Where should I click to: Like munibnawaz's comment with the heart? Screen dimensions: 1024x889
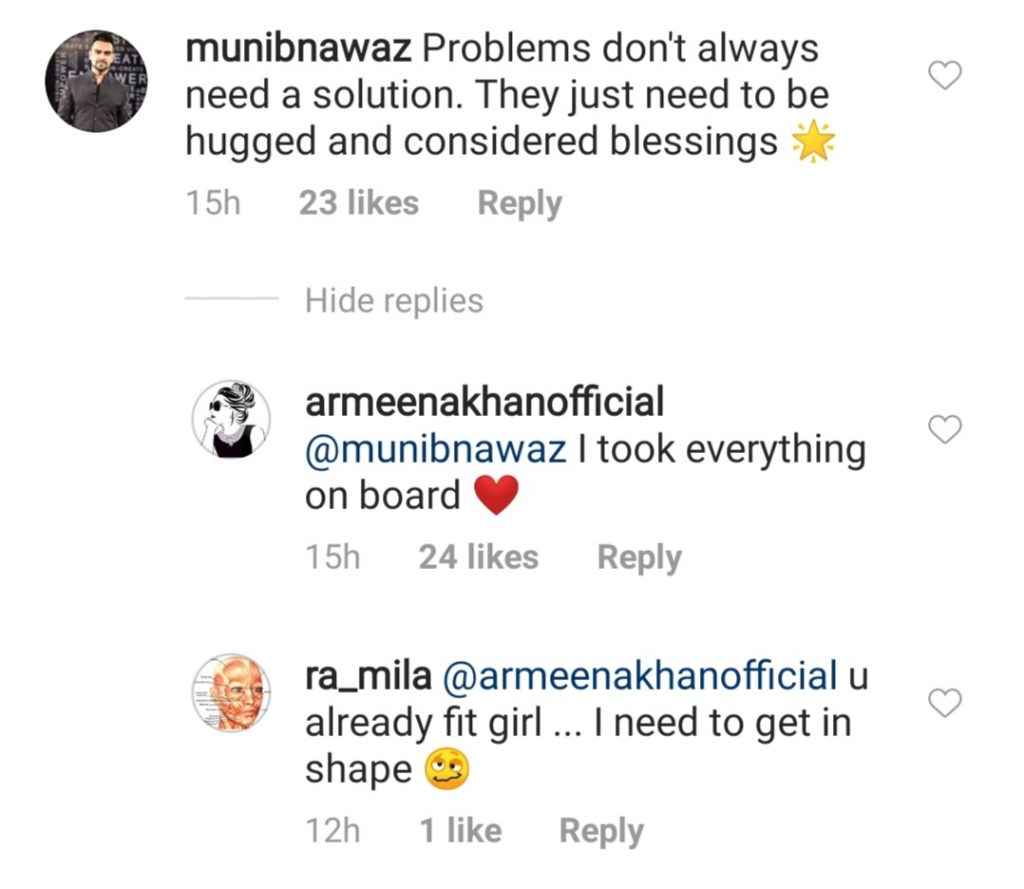945,76
